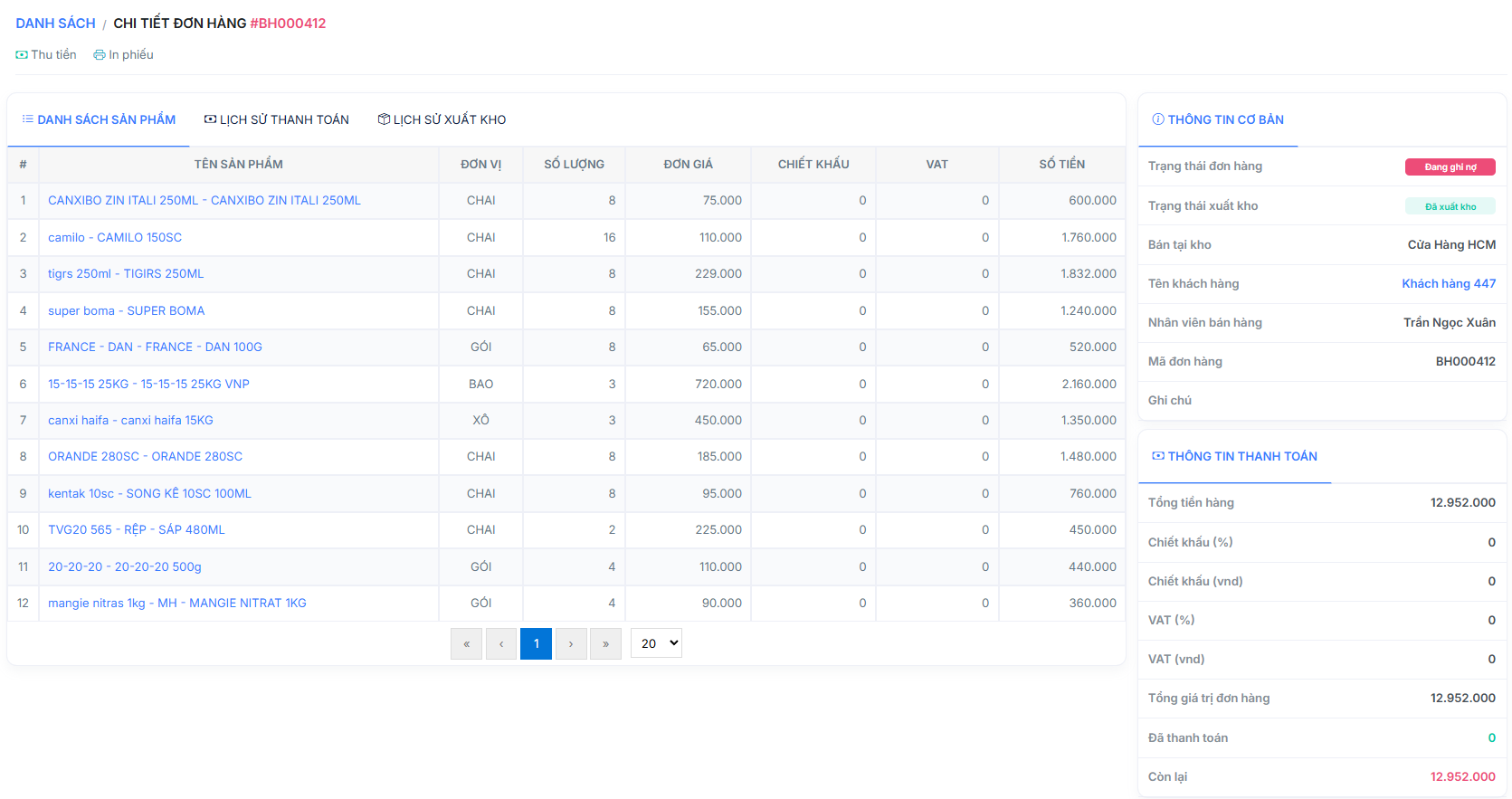The width and height of the screenshot is (1512, 799).
Task: Click the Đang ghi nợ status badge
Action: (x=1450, y=166)
